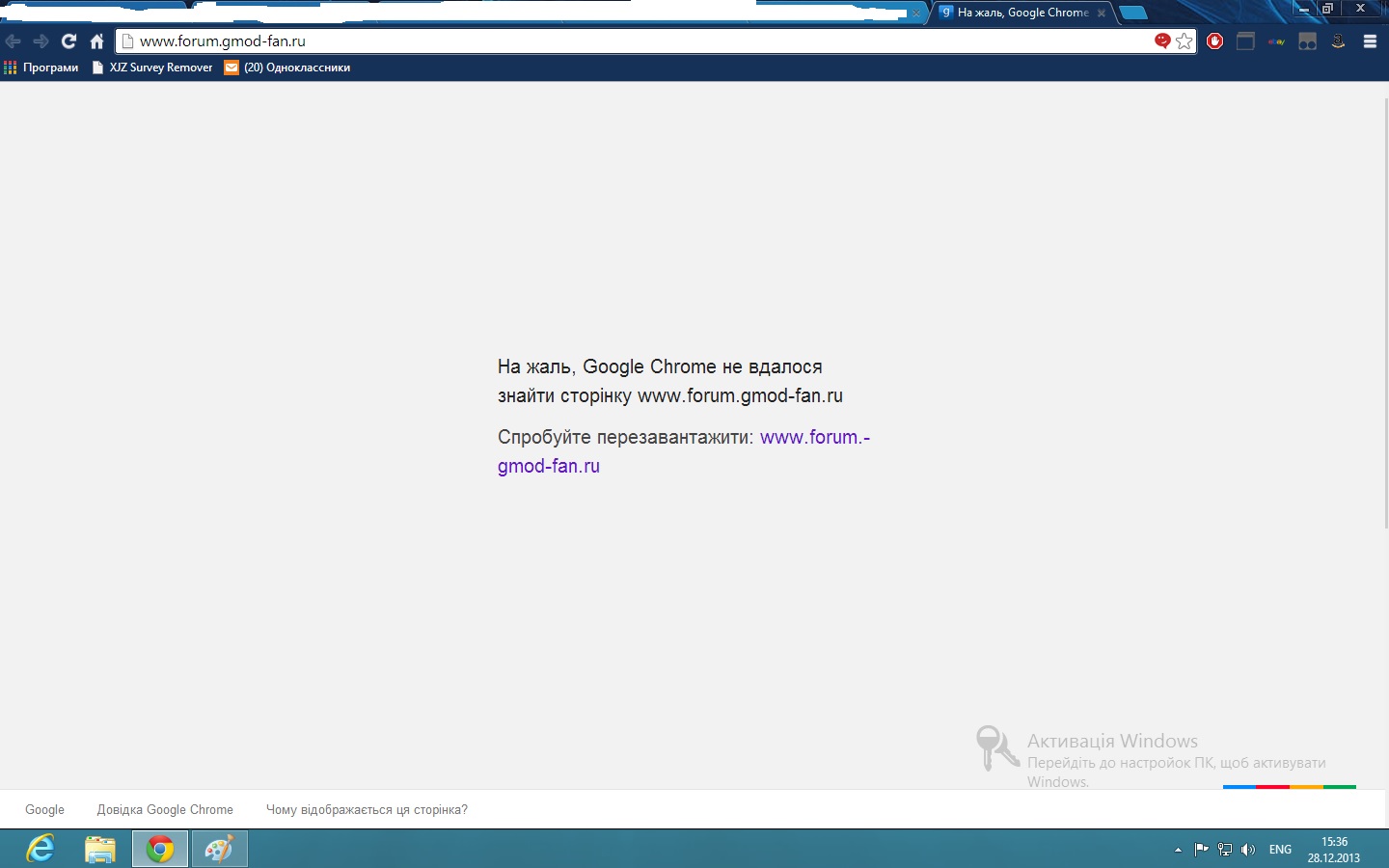Open the Paint app in the taskbar
1389x868 pixels.
pyautogui.click(x=220, y=849)
